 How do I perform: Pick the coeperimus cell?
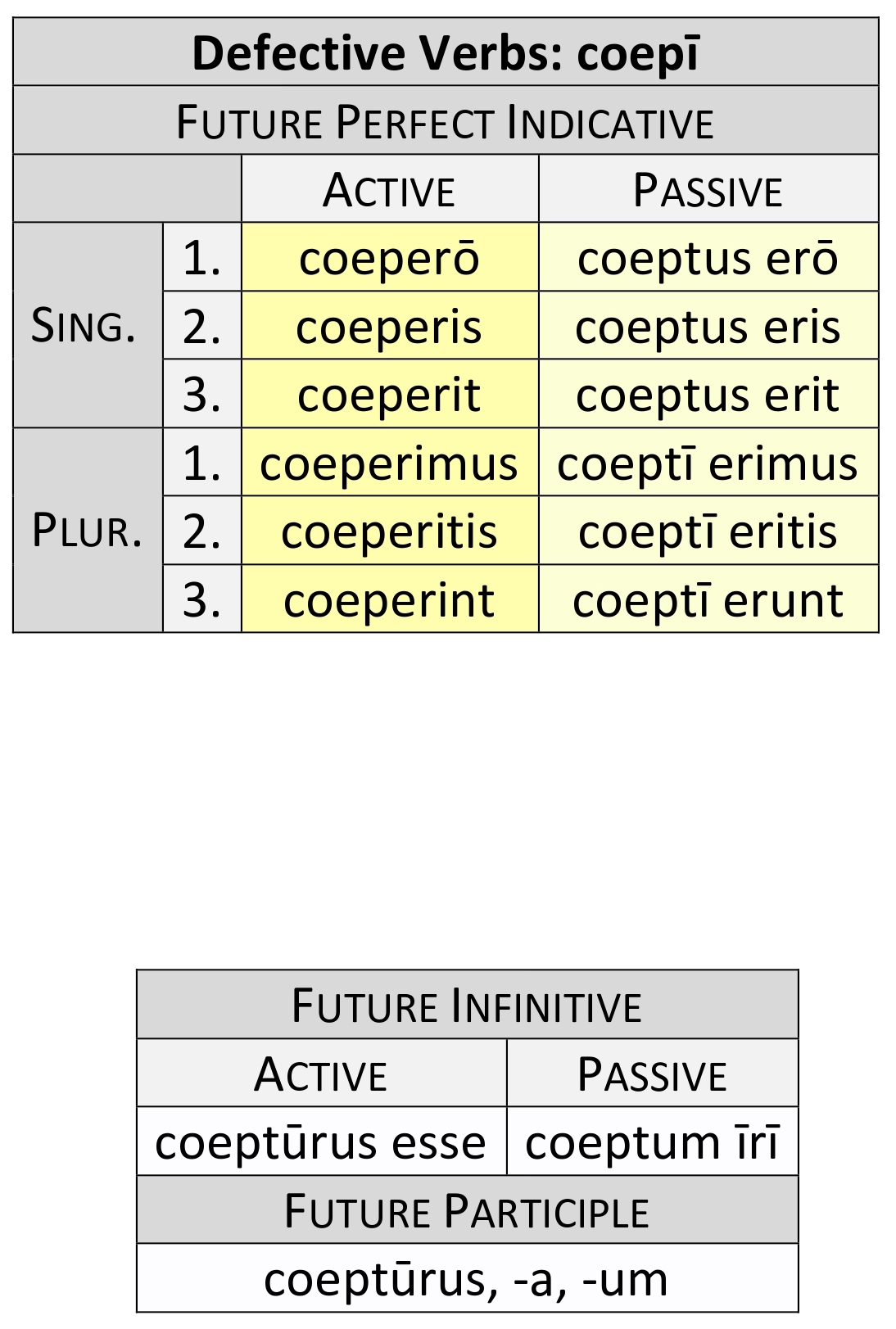point(389,463)
